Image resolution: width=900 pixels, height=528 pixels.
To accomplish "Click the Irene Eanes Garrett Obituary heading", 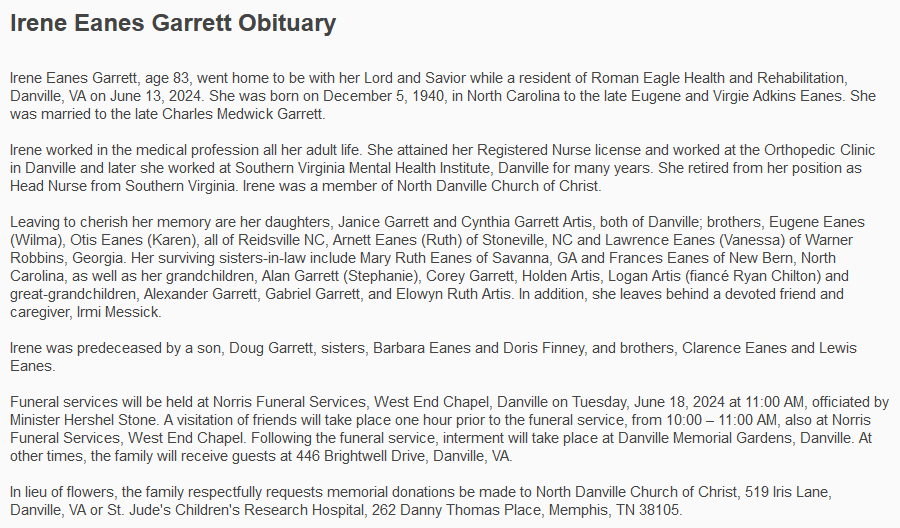I will tap(173, 23).
